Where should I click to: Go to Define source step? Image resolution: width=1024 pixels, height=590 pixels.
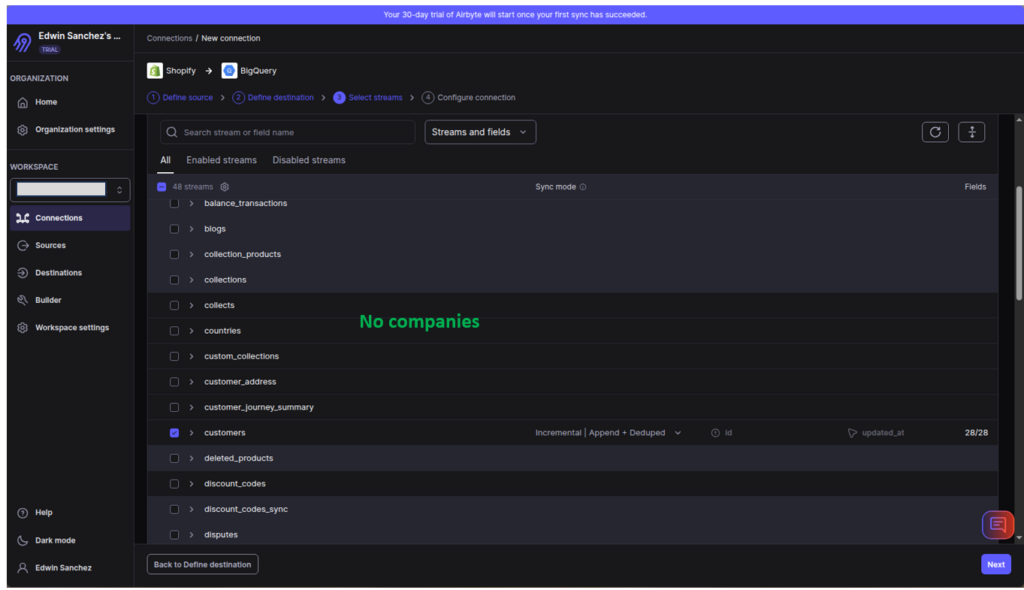180,97
